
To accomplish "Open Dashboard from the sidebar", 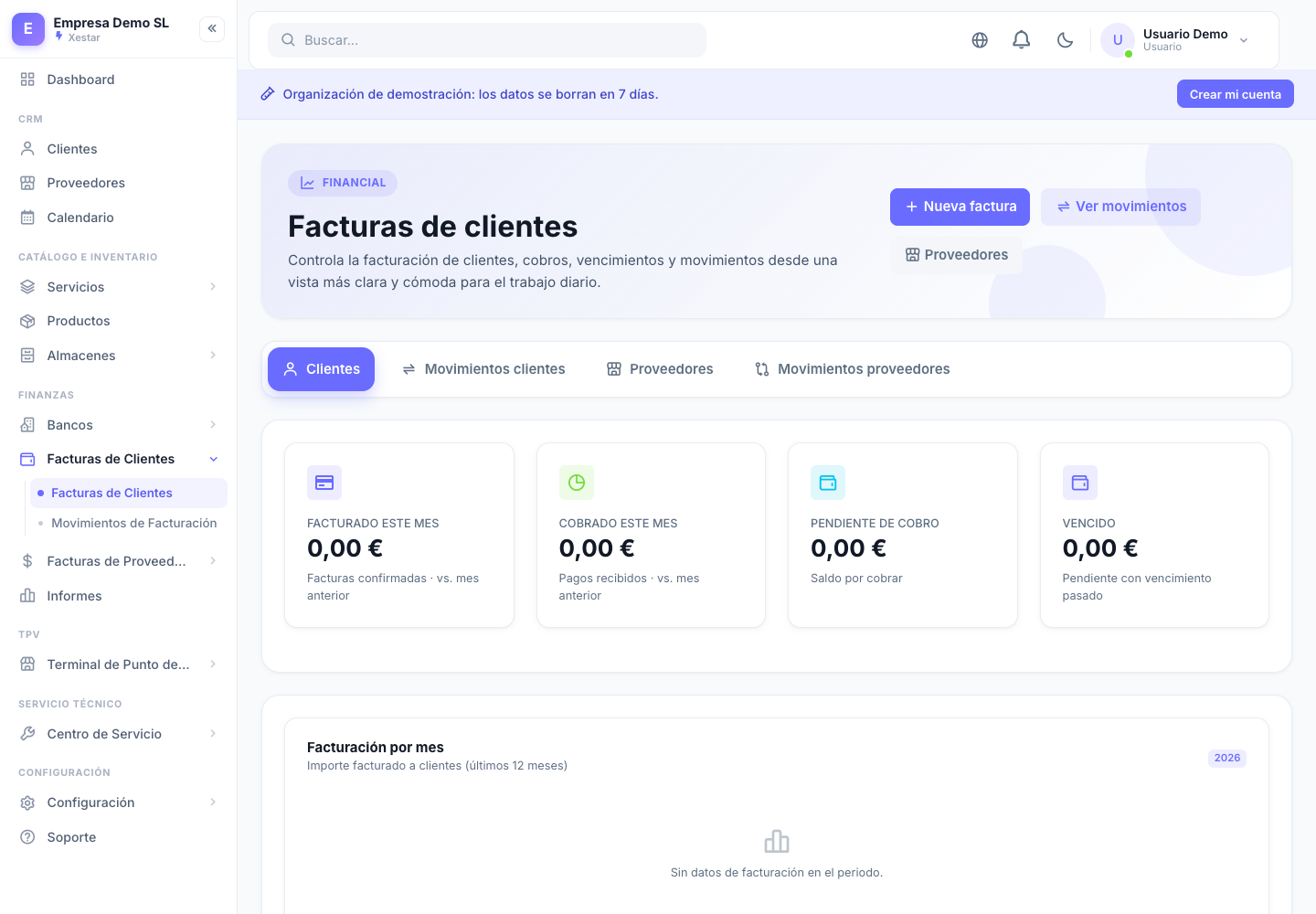I will [119, 80].
